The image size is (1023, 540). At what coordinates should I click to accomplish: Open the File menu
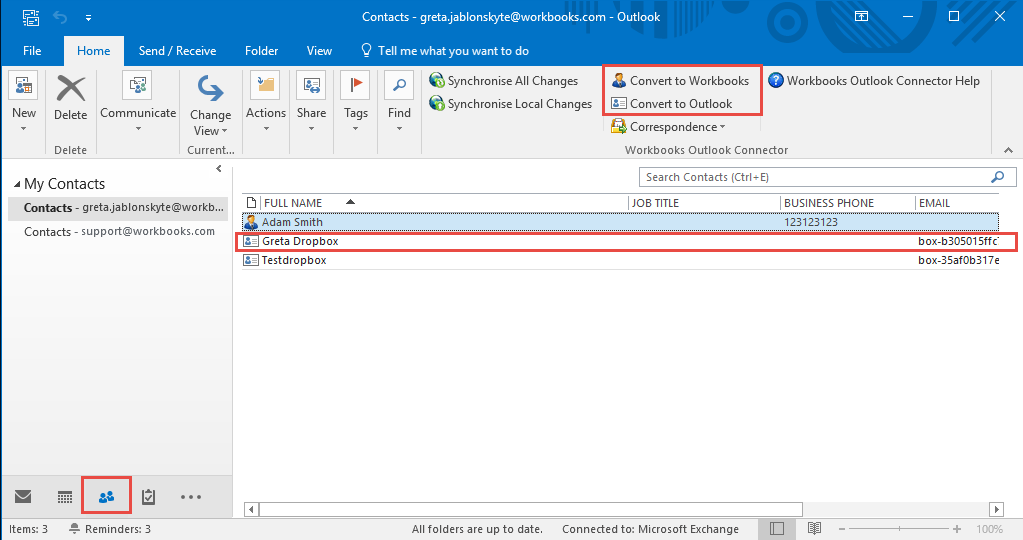[x=32, y=51]
